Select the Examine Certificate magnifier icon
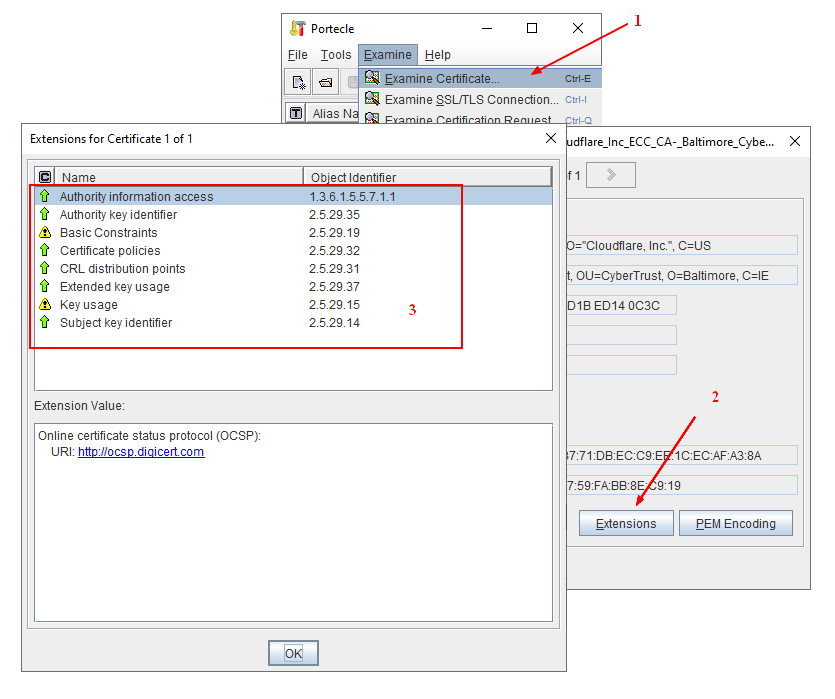This screenshot has width=835, height=699. [x=370, y=77]
